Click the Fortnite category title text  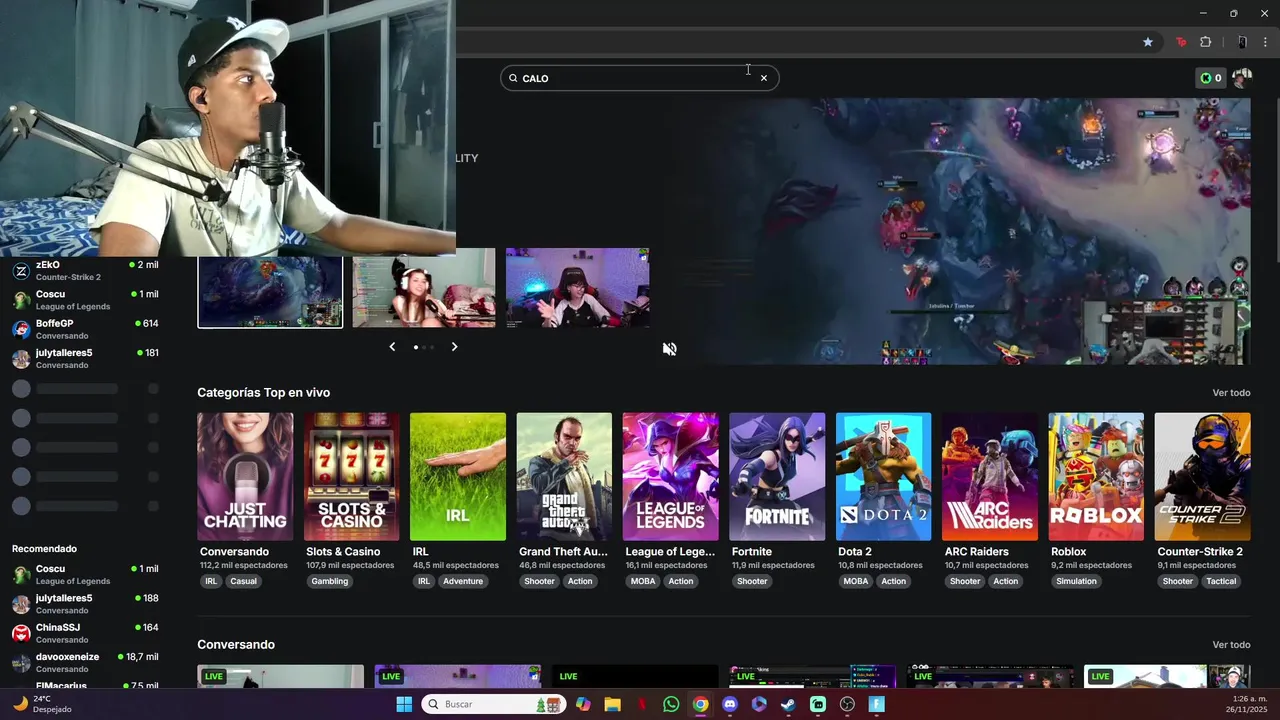tap(752, 552)
